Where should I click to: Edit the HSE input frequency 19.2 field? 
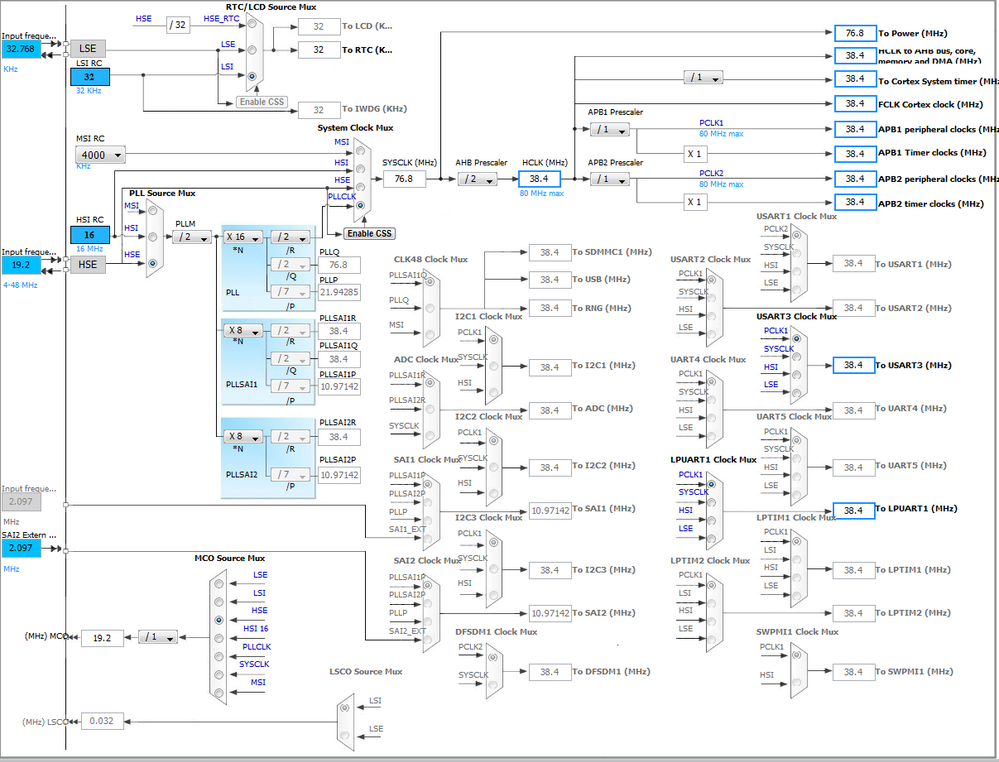point(20,264)
